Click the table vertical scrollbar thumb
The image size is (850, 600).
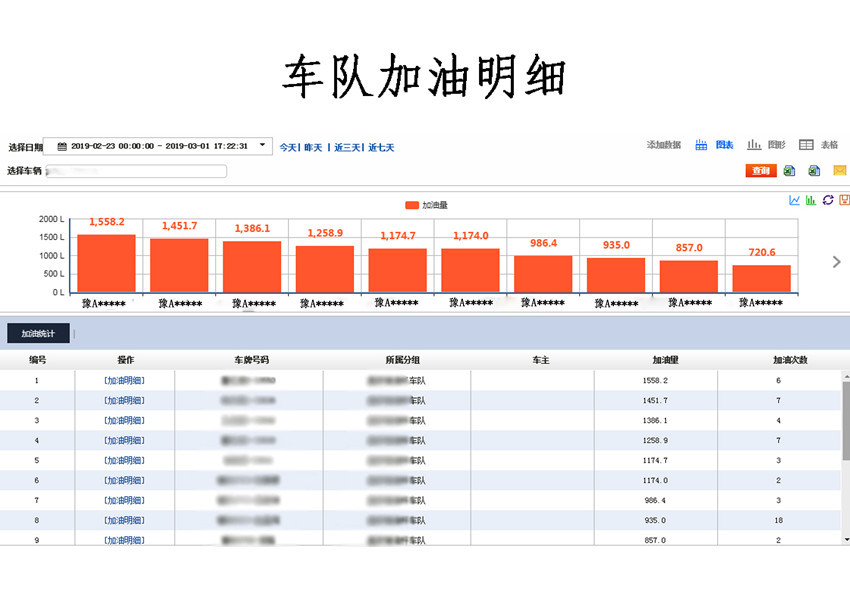[x=846, y=421]
